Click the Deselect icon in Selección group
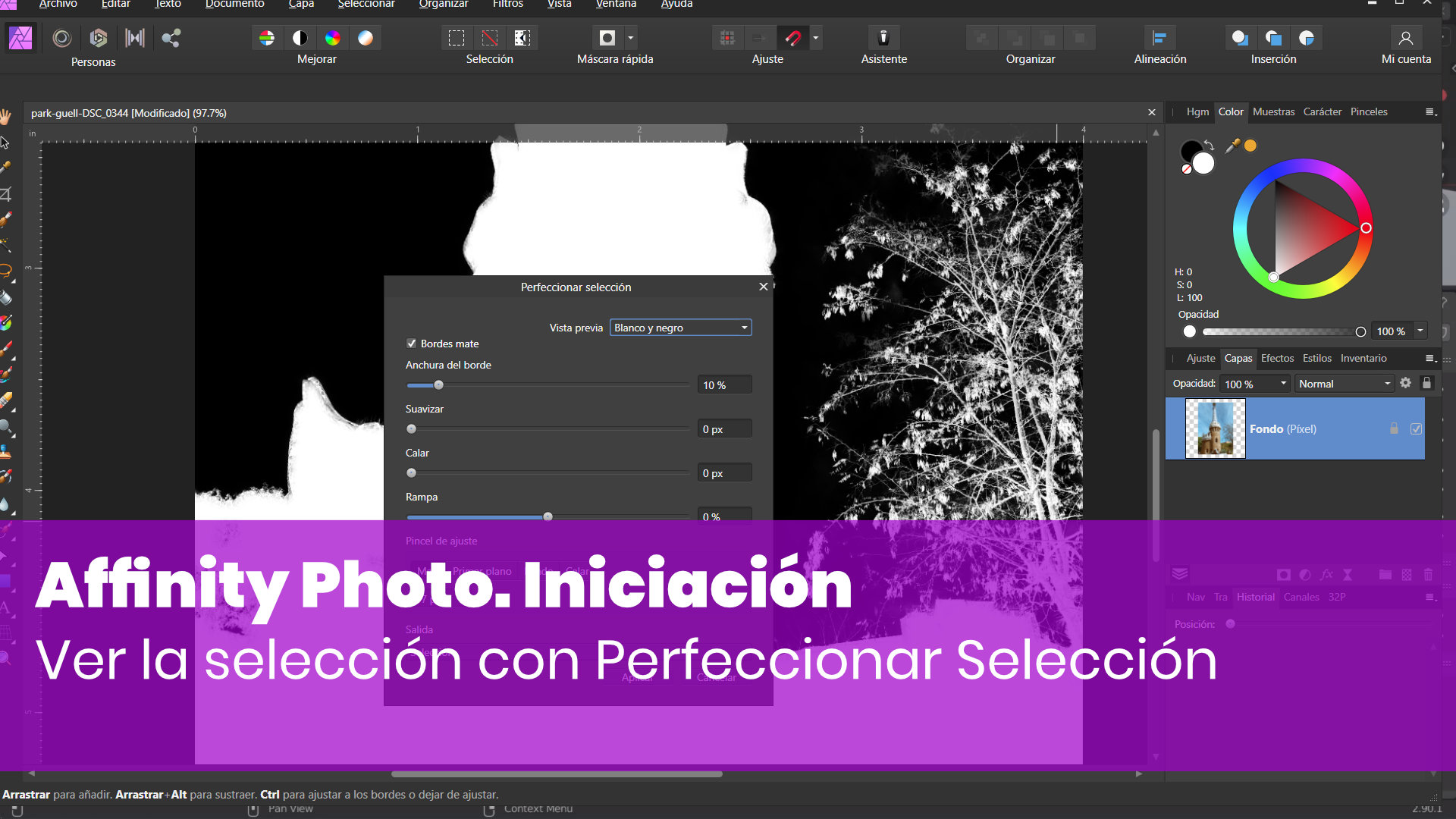The image size is (1456, 819). [x=490, y=38]
